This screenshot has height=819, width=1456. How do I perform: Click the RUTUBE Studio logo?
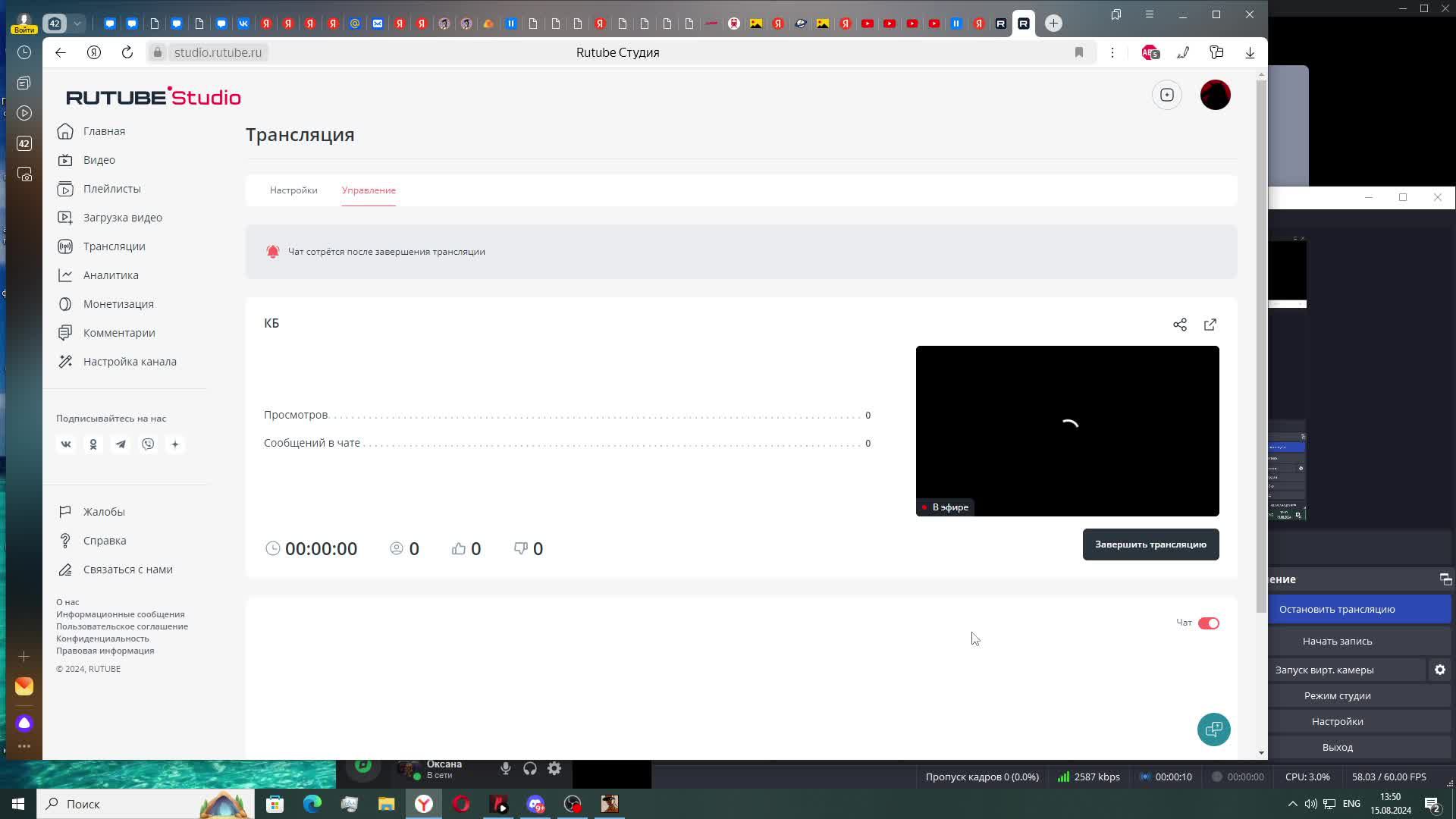pyautogui.click(x=153, y=96)
